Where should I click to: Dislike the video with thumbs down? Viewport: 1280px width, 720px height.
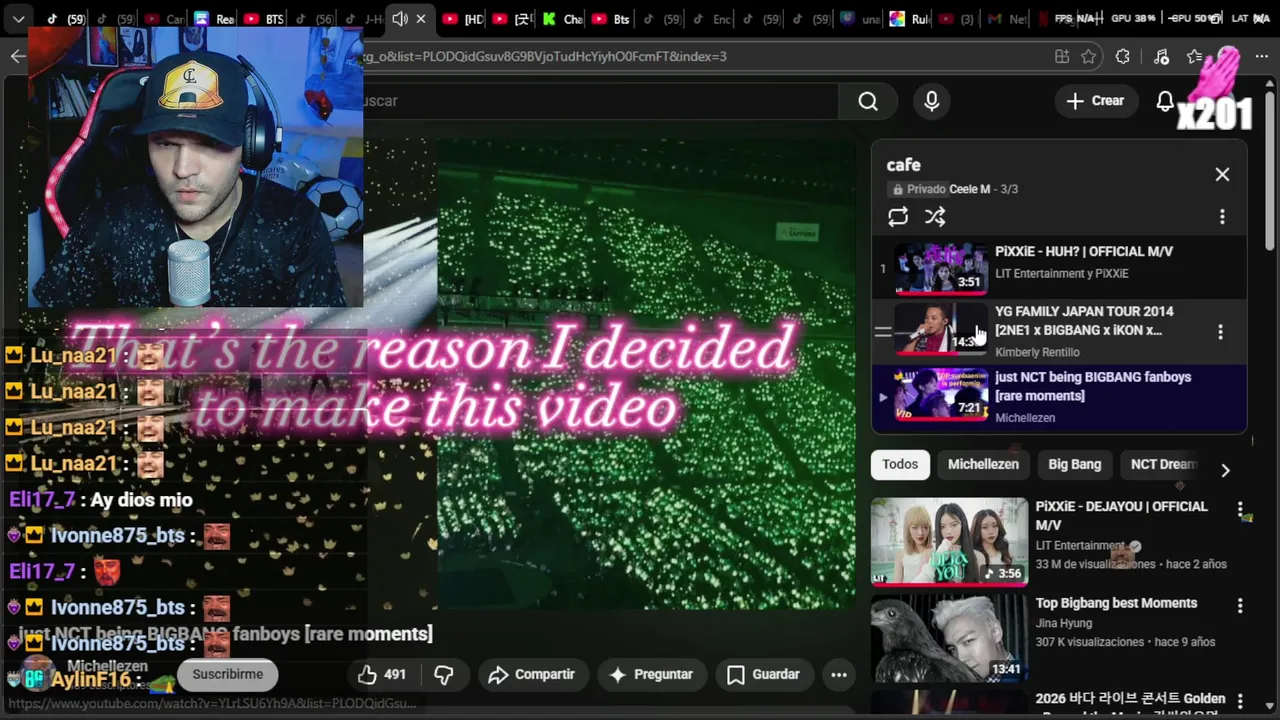(444, 675)
